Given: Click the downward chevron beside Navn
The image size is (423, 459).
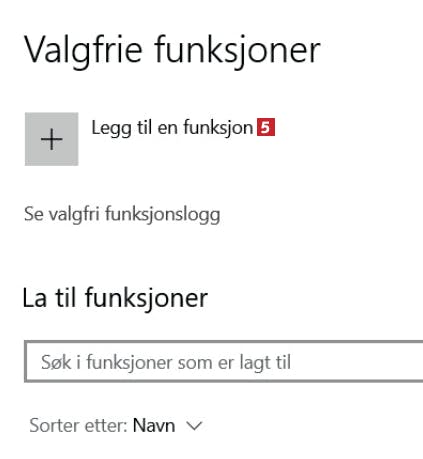Looking at the screenshot, I should pyautogui.click(x=194, y=426).
